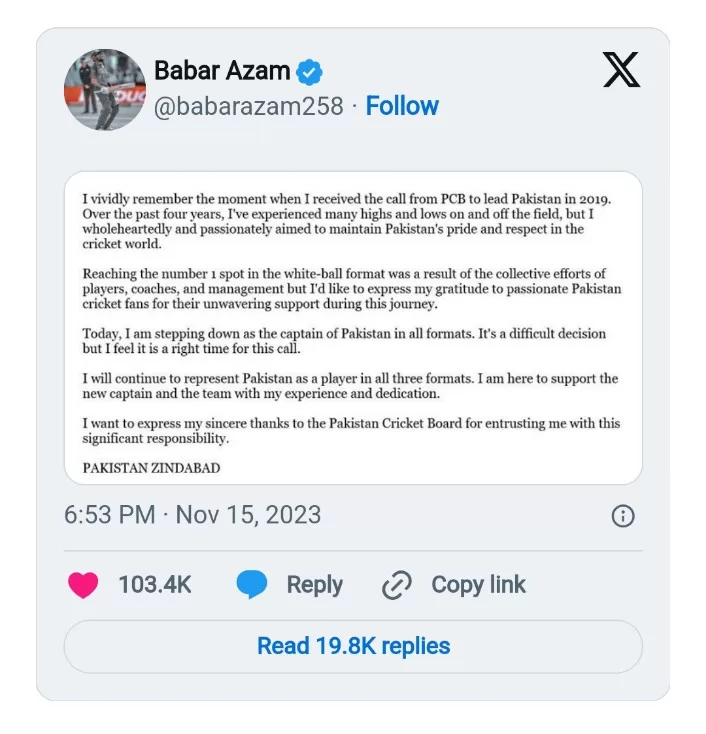Follow the Babar Azam account
Screen dimensions: 706x734
pyautogui.click(x=402, y=106)
